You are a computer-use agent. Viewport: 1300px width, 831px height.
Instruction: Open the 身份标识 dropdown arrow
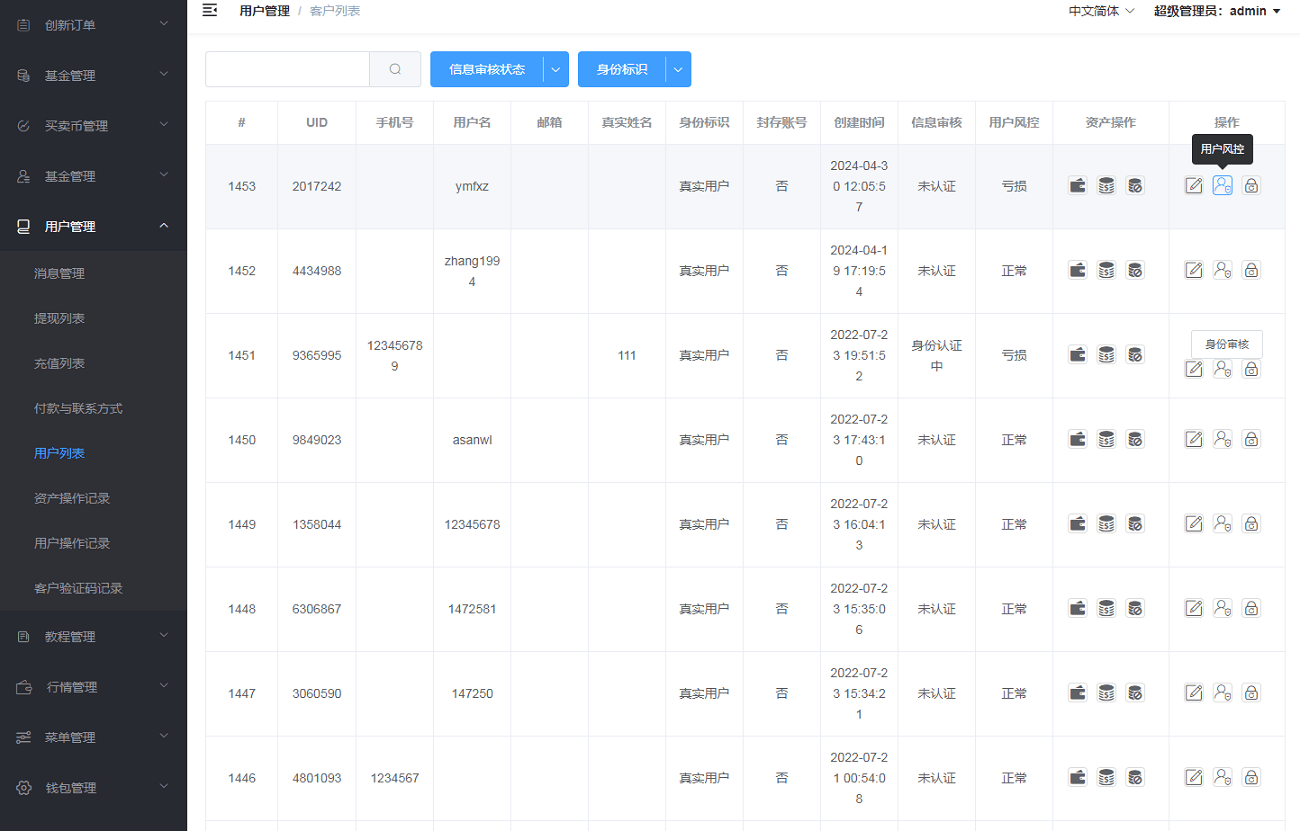click(x=678, y=69)
